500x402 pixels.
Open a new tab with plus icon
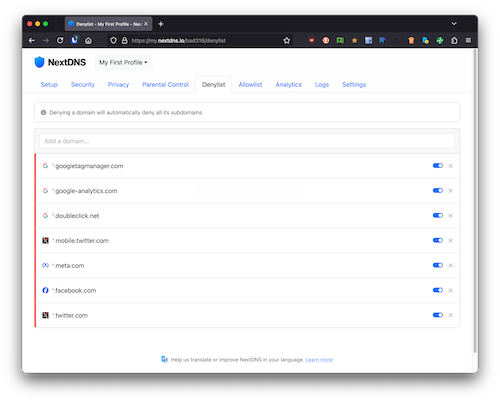161,24
